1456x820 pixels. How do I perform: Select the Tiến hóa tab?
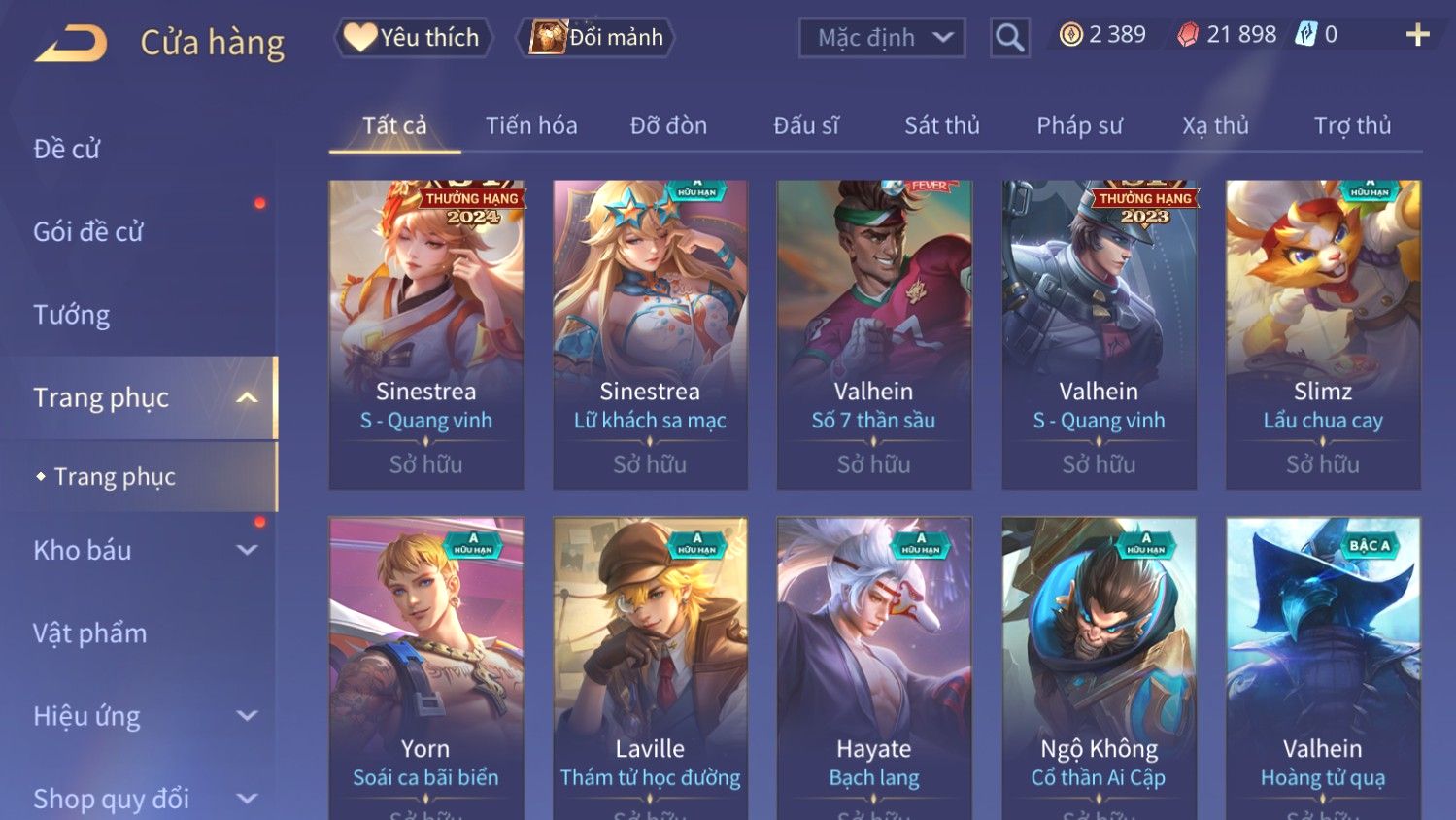coord(531,125)
